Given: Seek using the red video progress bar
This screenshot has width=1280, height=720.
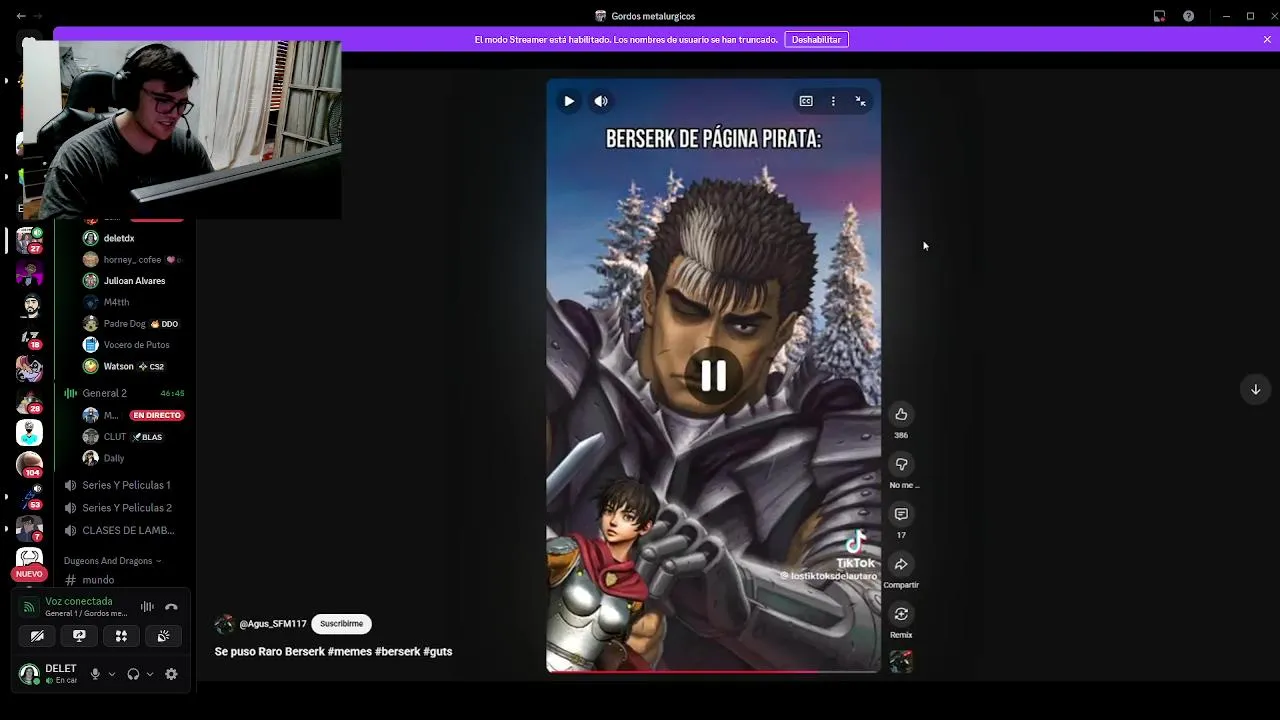Looking at the screenshot, I should pos(713,671).
